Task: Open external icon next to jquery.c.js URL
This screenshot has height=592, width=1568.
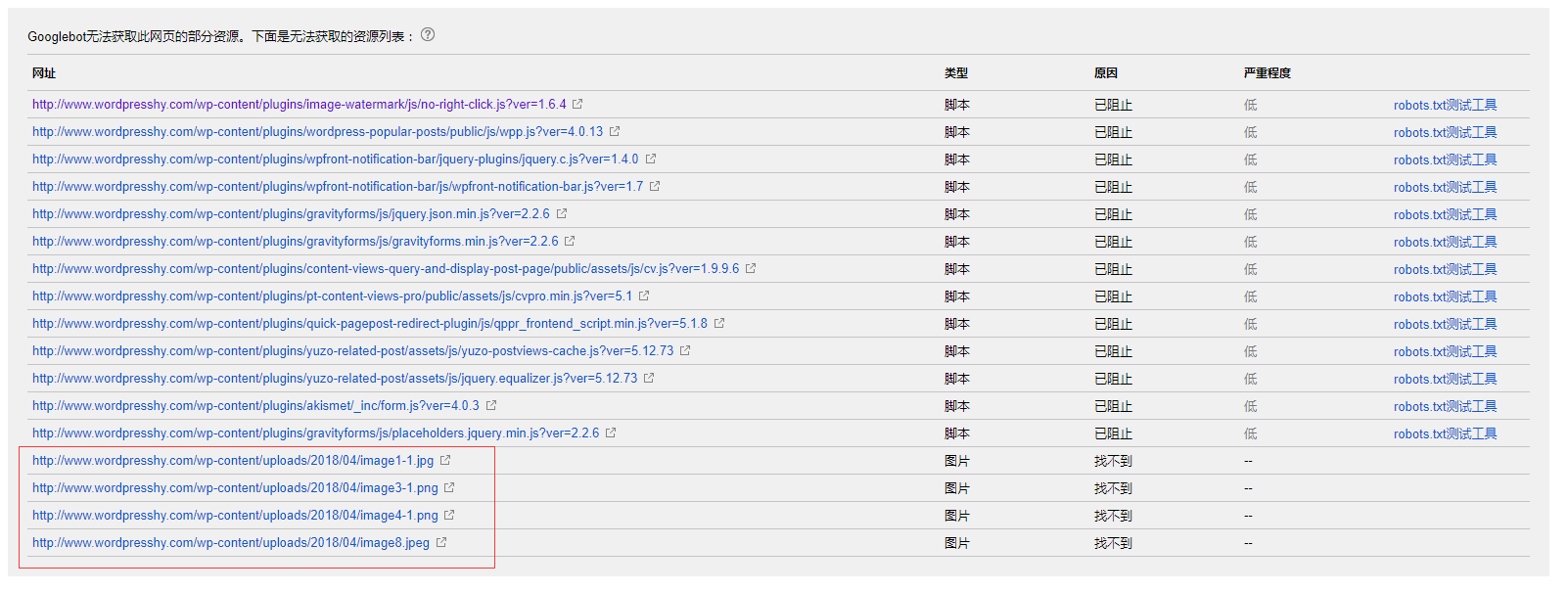Action: (x=651, y=159)
